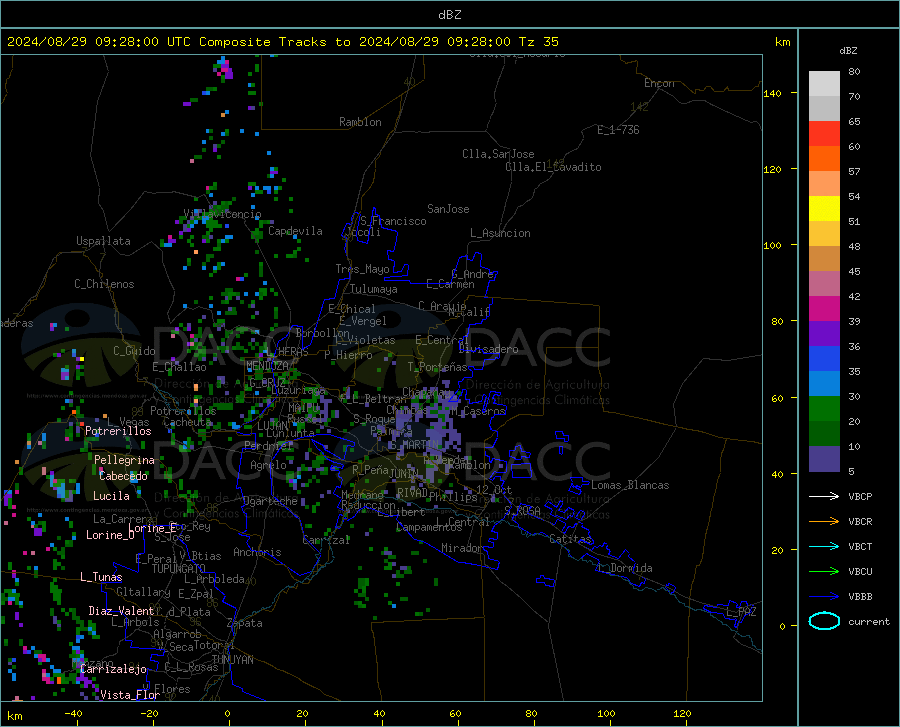Click the 'Catitas' place label
This screenshot has height=727, width=900.
[x=570, y=539]
